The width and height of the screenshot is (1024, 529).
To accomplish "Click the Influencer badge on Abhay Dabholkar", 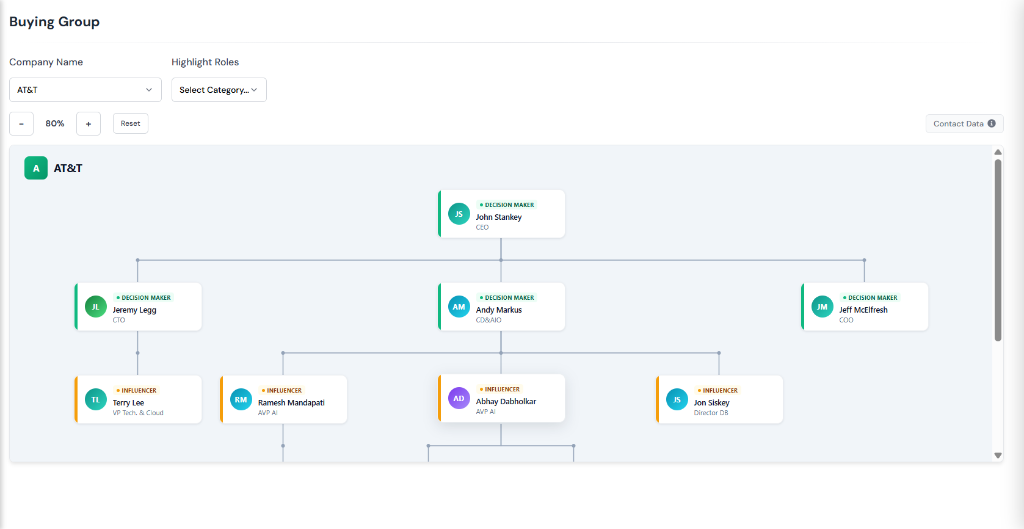I will pos(500,389).
